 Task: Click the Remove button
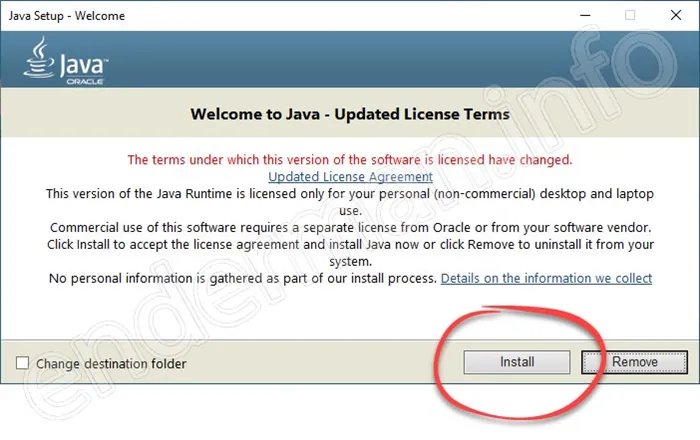pos(634,362)
